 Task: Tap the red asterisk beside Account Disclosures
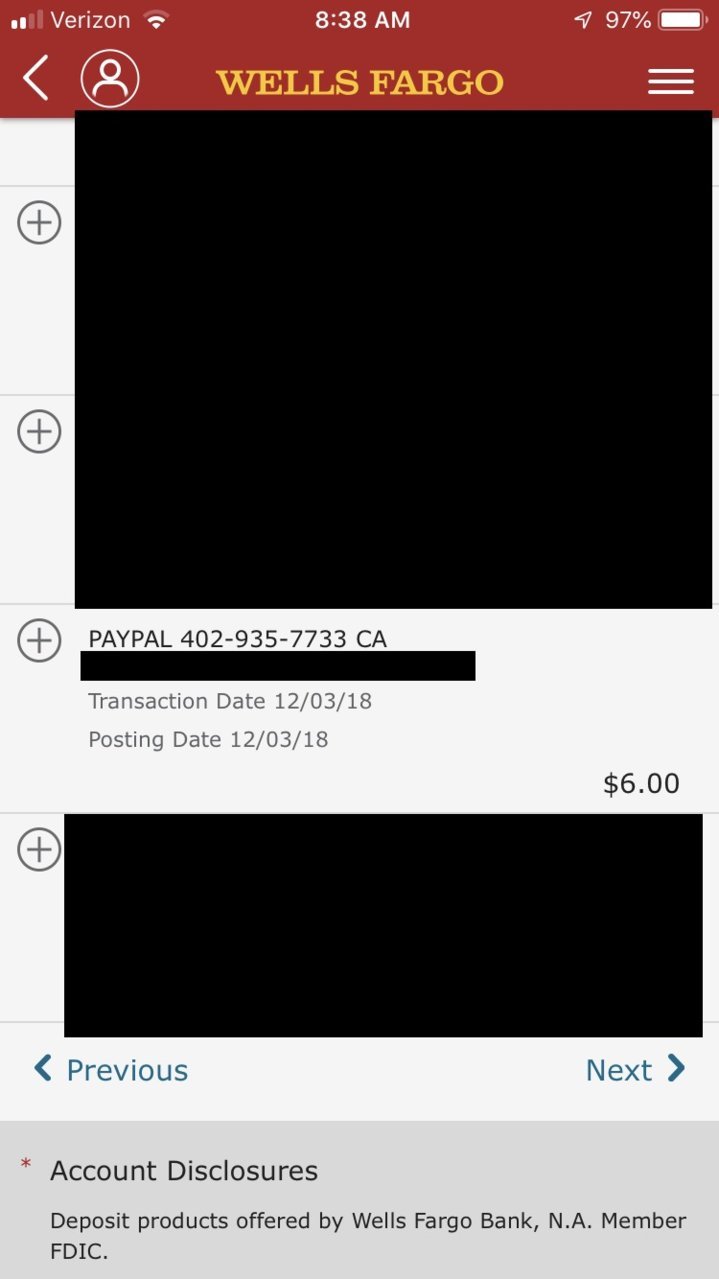pos(26,1165)
